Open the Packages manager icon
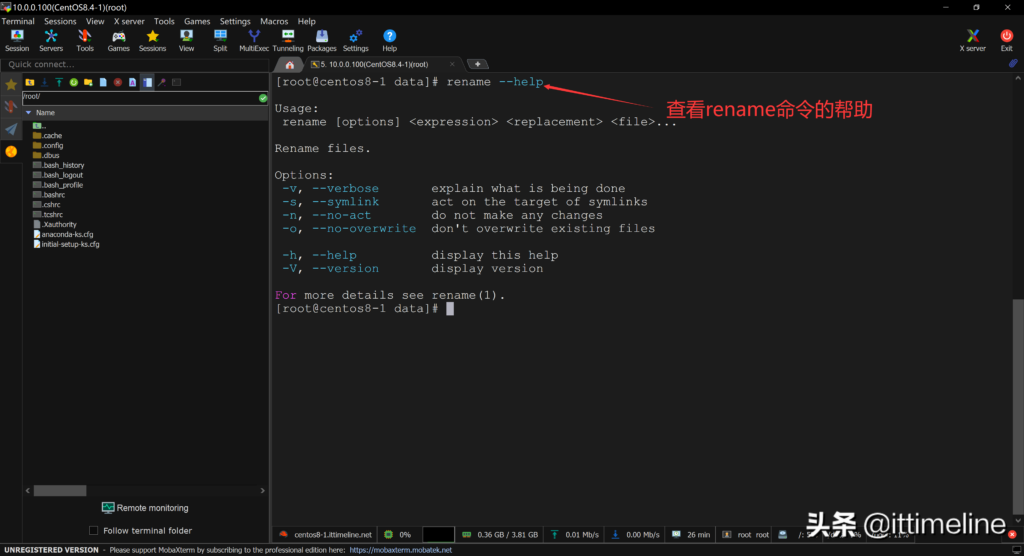 (321, 40)
